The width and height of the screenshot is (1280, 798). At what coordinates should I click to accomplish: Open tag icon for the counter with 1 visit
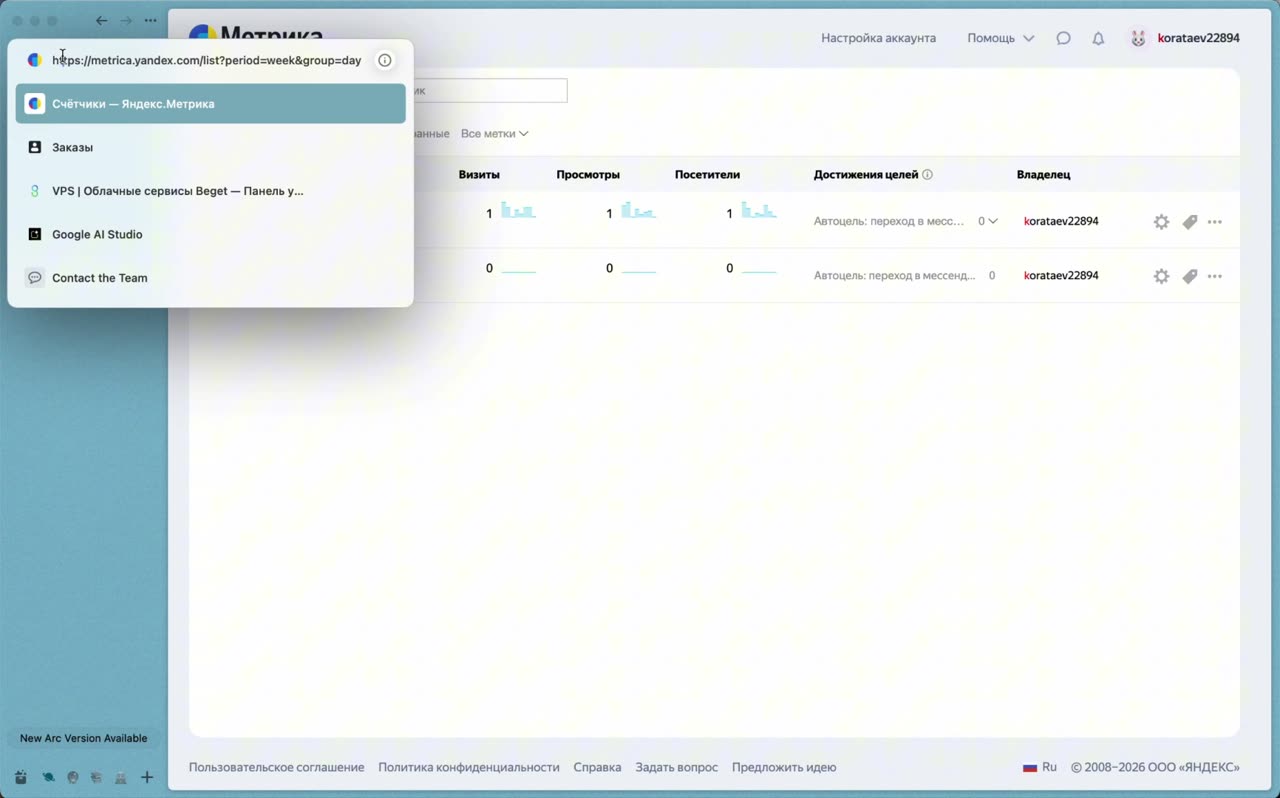click(1189, 222)
